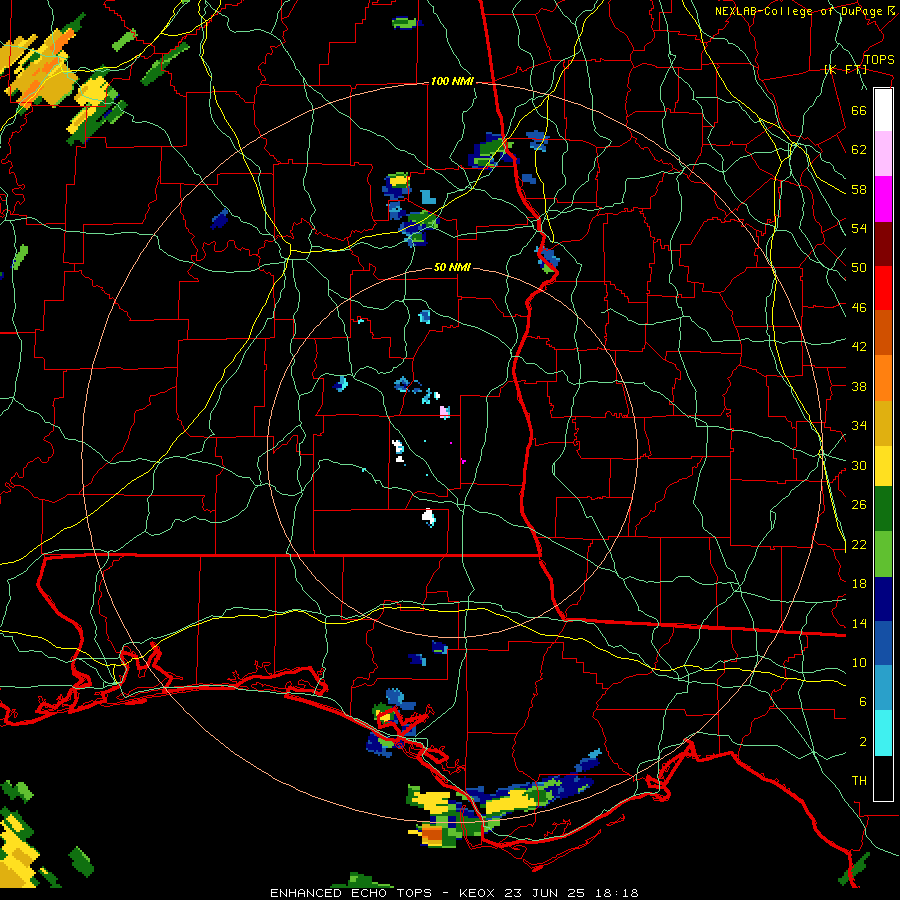Select the '54' legend value
The height and width of the screenshot is (900, 900).
click(859, 228)
